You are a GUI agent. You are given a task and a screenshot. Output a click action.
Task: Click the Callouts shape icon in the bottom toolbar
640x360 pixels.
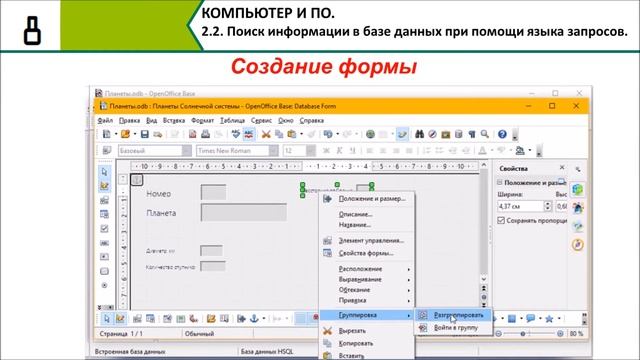coord(531,318)
